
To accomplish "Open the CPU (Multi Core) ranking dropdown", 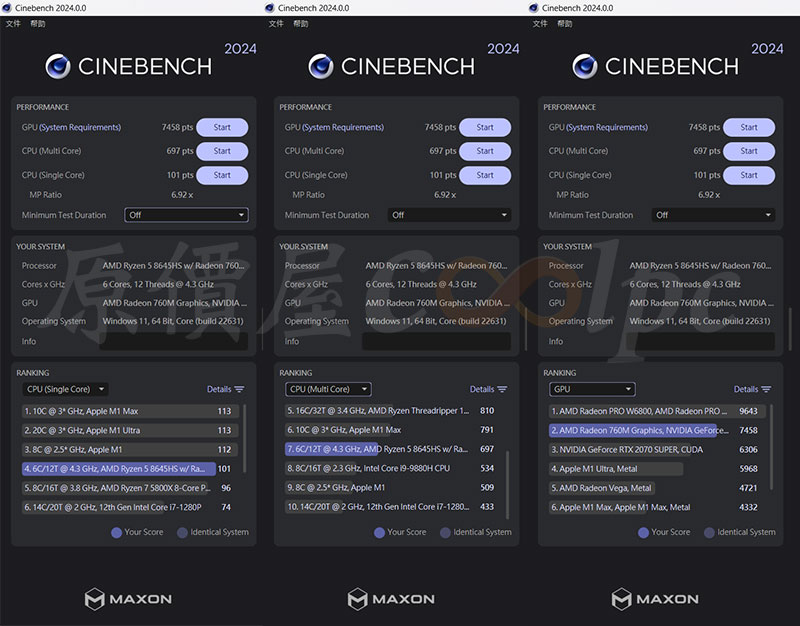I will (x=328, y=389).
